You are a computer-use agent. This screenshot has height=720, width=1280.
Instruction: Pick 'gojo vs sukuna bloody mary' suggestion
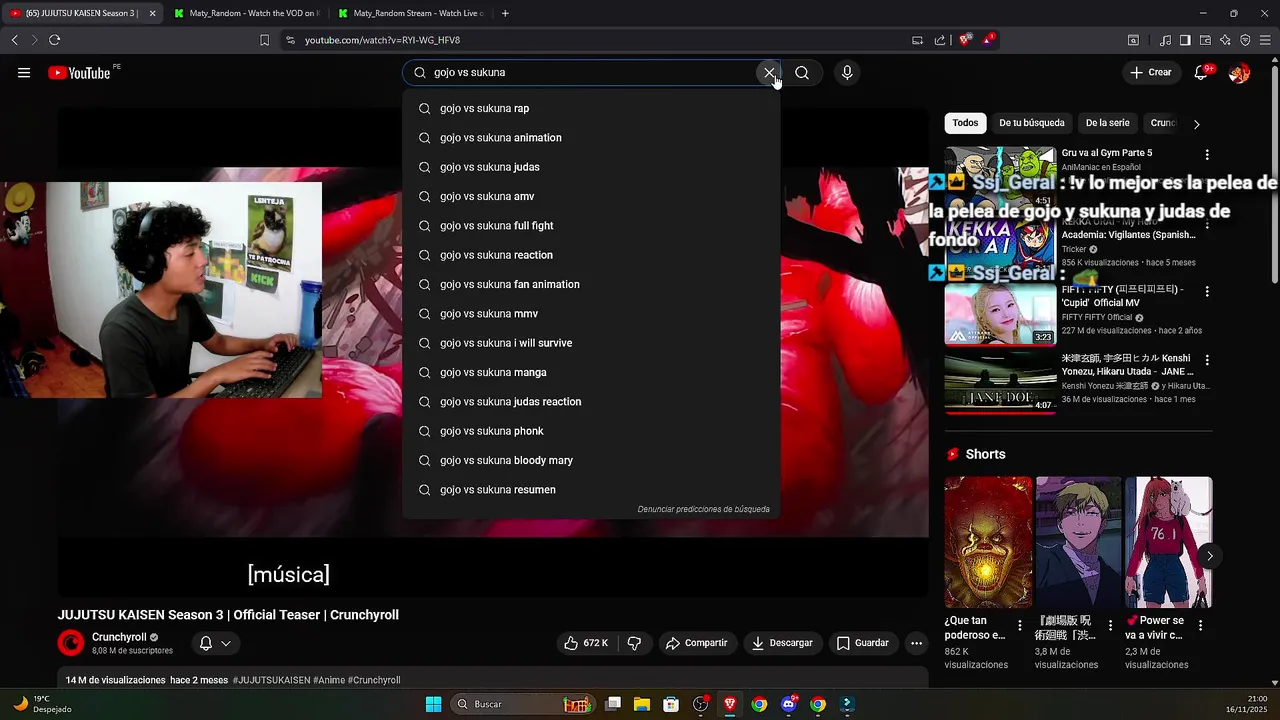[591, 460]
